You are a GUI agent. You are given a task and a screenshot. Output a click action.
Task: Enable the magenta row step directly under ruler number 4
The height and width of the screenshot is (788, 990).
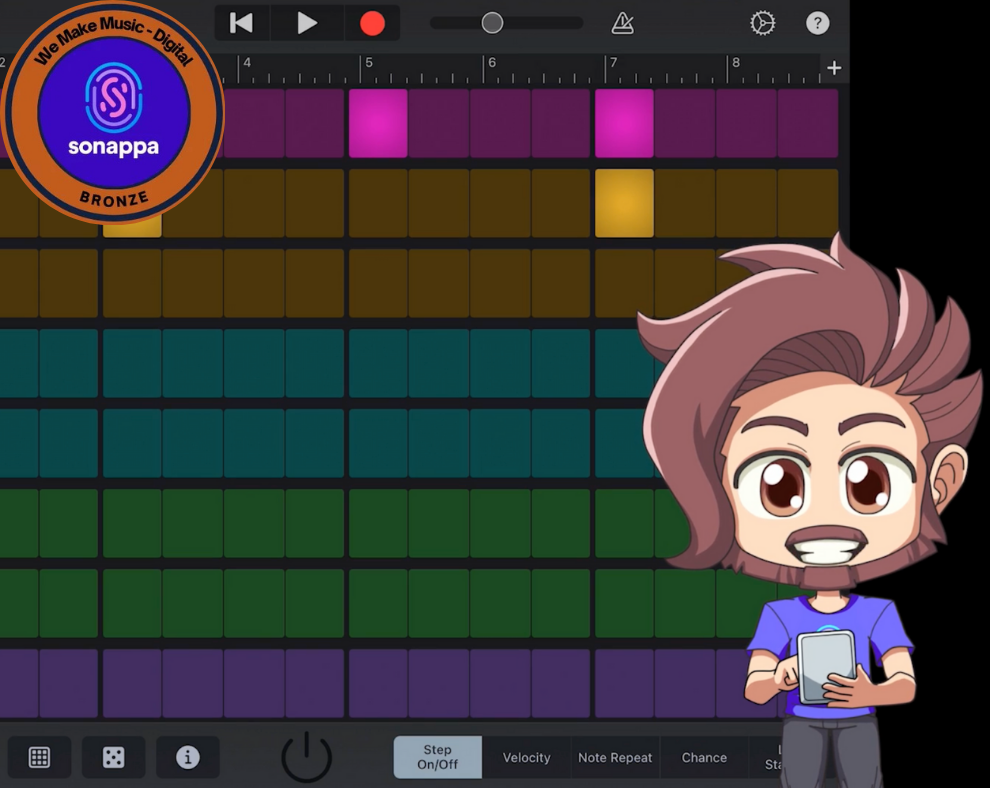pos(254,123)
